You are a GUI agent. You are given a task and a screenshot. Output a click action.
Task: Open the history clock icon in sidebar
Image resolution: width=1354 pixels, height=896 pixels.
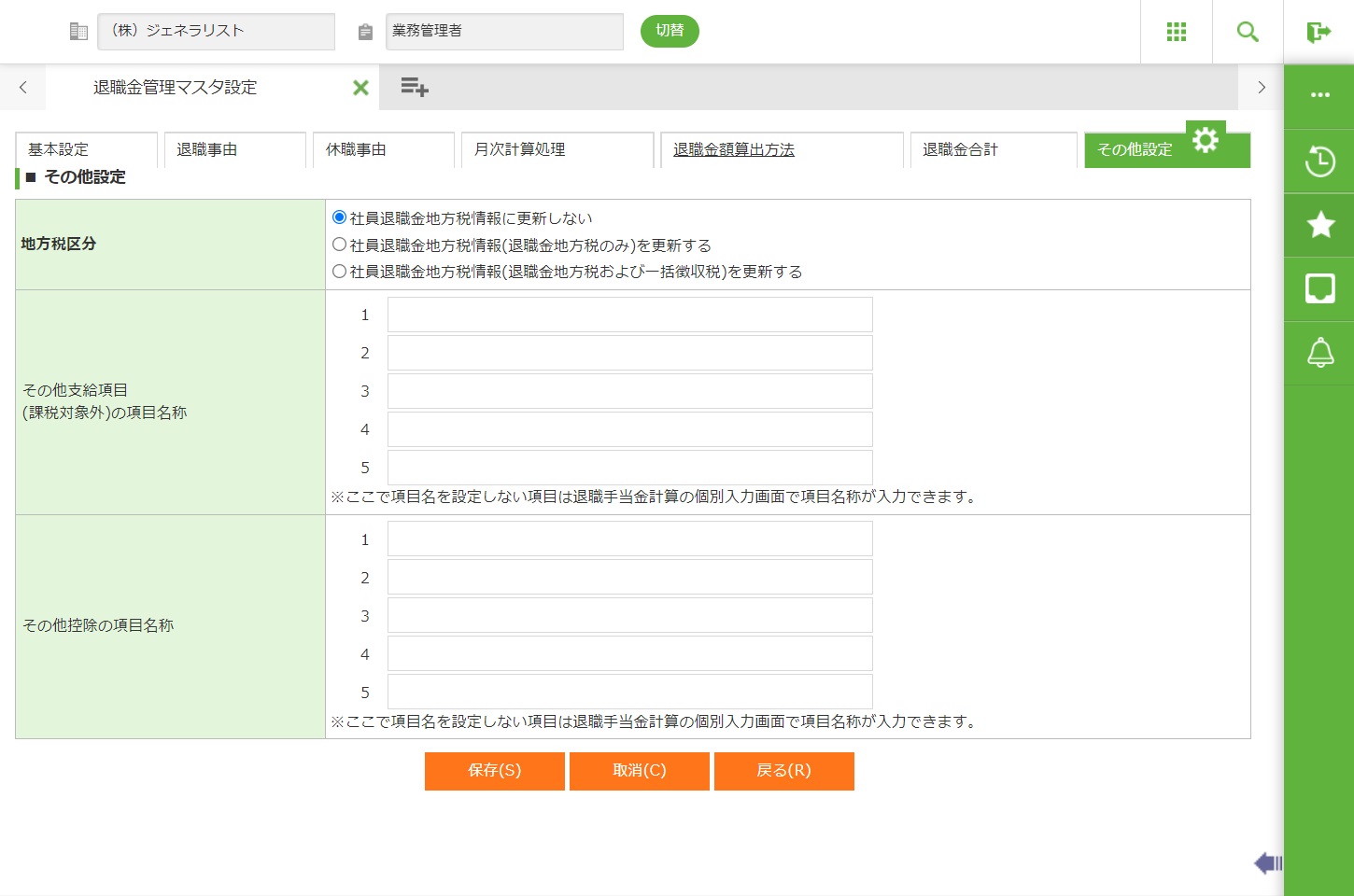(1319, 161)
